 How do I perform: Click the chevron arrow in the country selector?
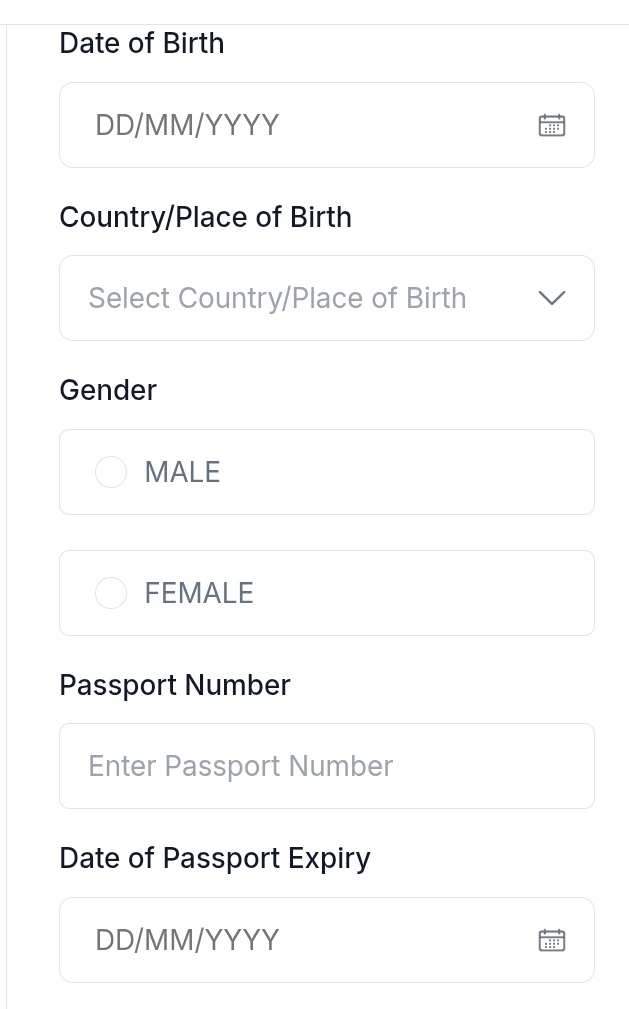[x=552, y=298]
